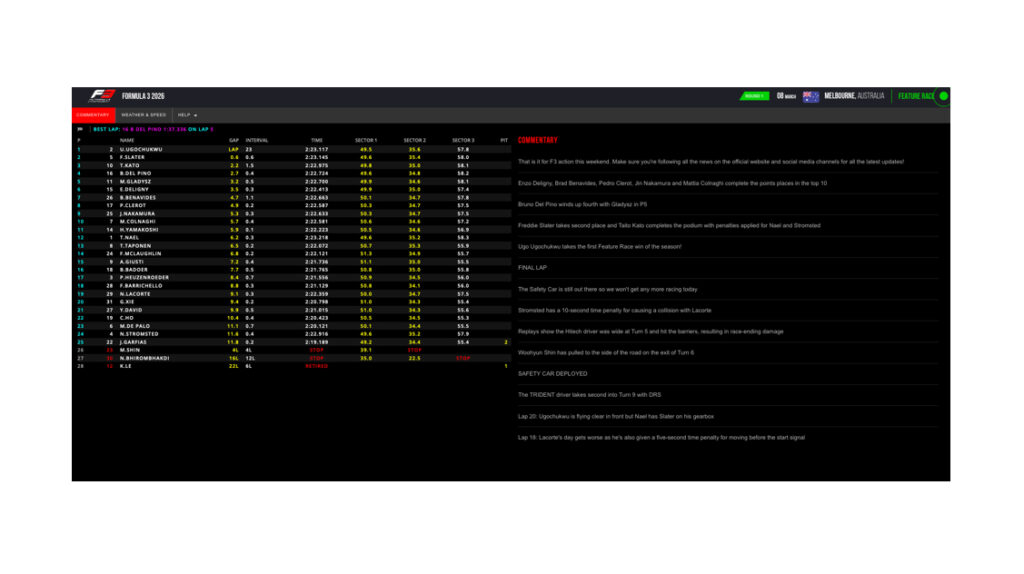Click the chequered flag icon beside Best Lap
Image resolution: width=1024 pixels, height=574 pixels.
click(x=80, y=129)
